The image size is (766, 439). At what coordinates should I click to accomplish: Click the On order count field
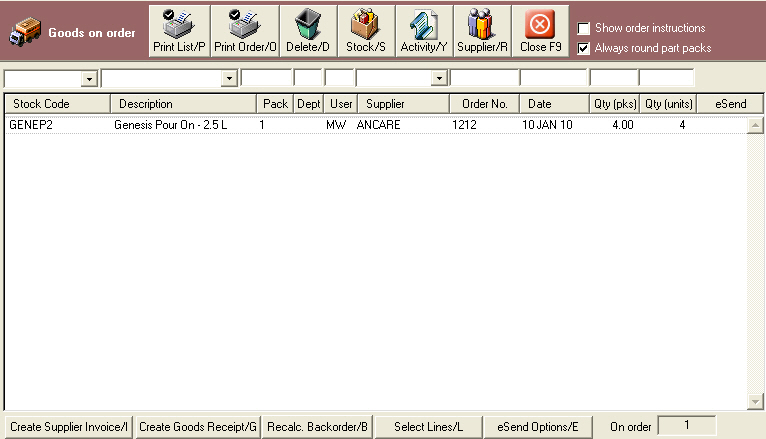[x=687, y=425]
